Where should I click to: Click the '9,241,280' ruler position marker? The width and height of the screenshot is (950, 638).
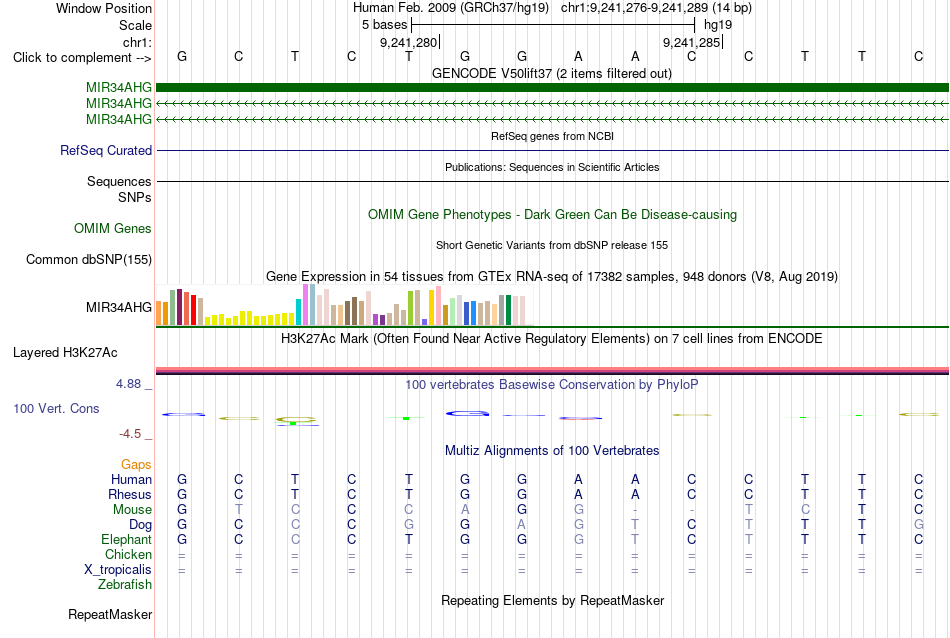[x=408, y=42]
